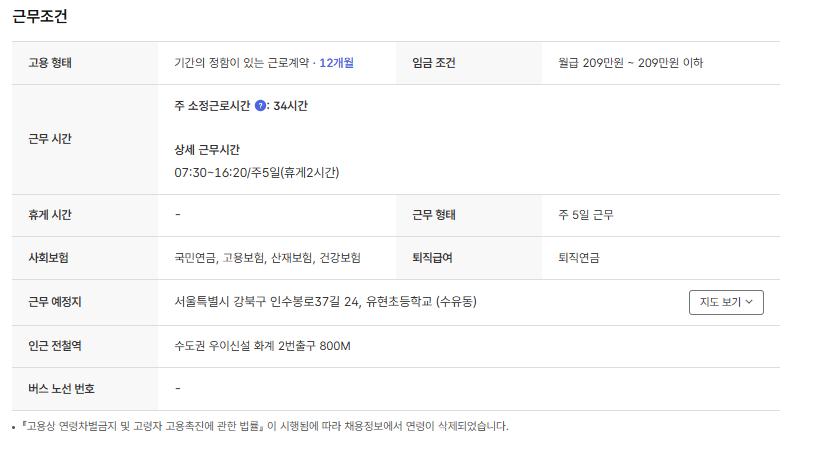Click the 사회보험 insurance list text
The width and height of the screenshot is (833, 470).
click(x=267, y=257)
